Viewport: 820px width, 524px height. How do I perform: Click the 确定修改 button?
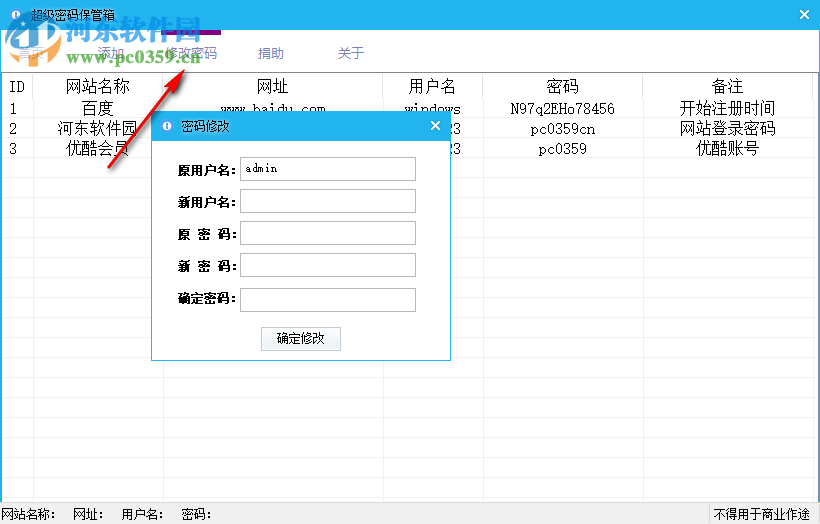pyautogui.click(x=301, y=339)
